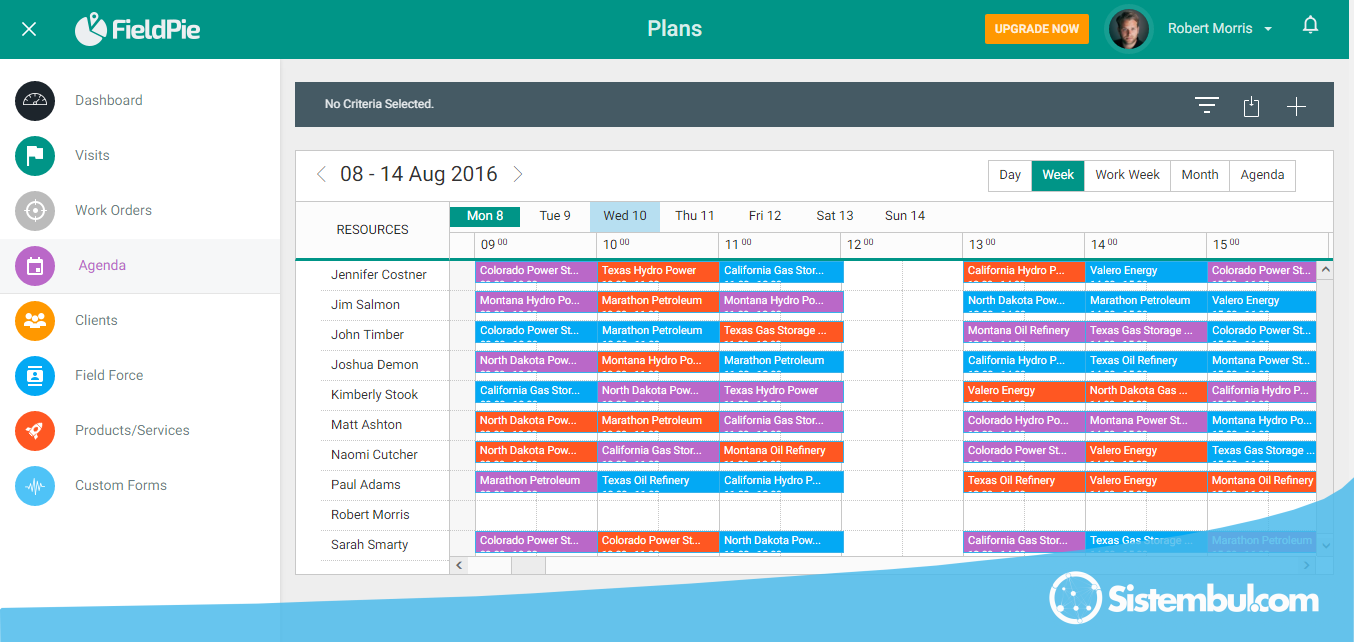The width and height of the screenshot is (1354, 642).
Task: Switch to Day view
Action: (1010, 175)
